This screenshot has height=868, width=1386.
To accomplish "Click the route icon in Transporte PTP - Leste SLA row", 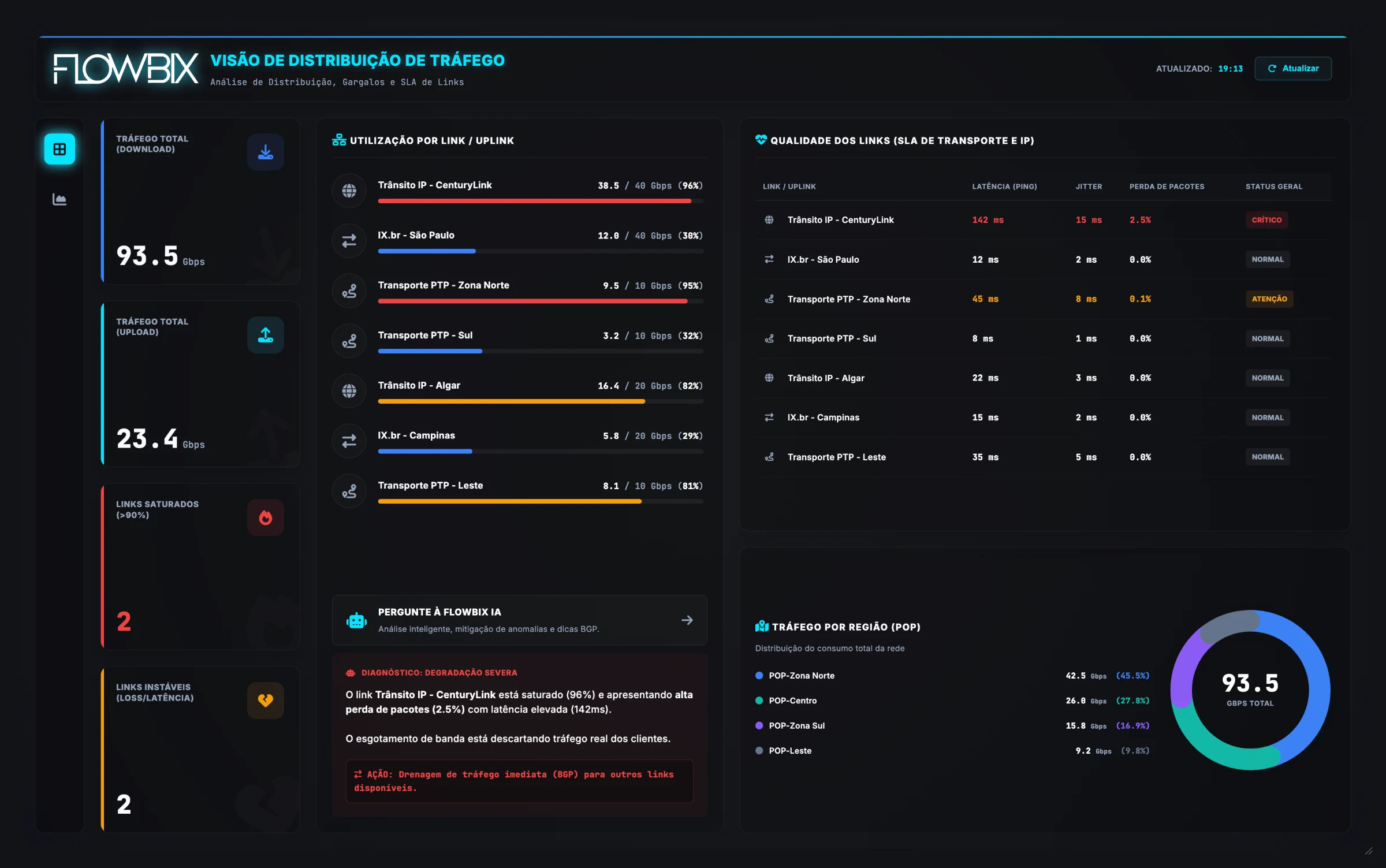I will pos(769,457).
